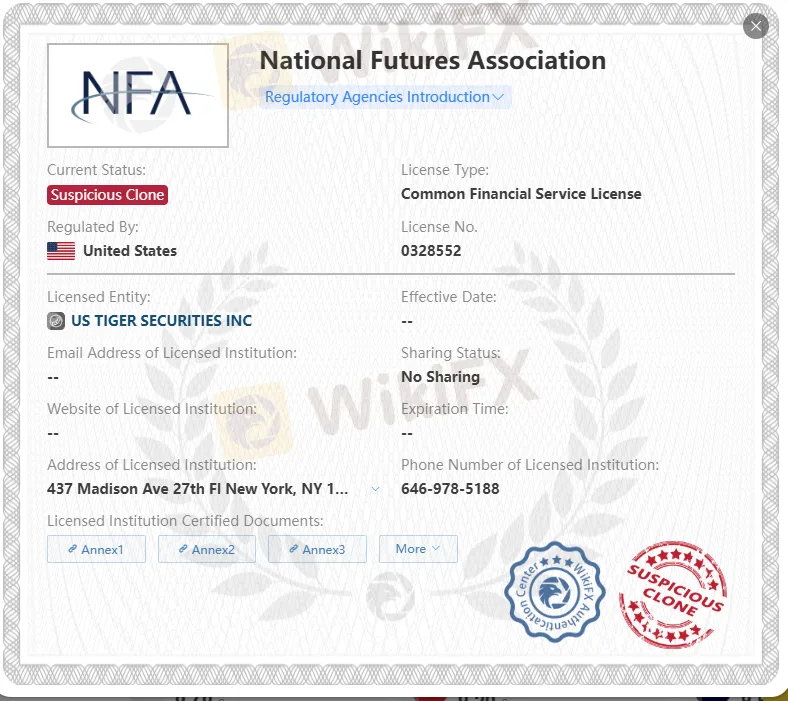Click the link icon in Annex2 button
788x701 pixels.
[183, 549]
